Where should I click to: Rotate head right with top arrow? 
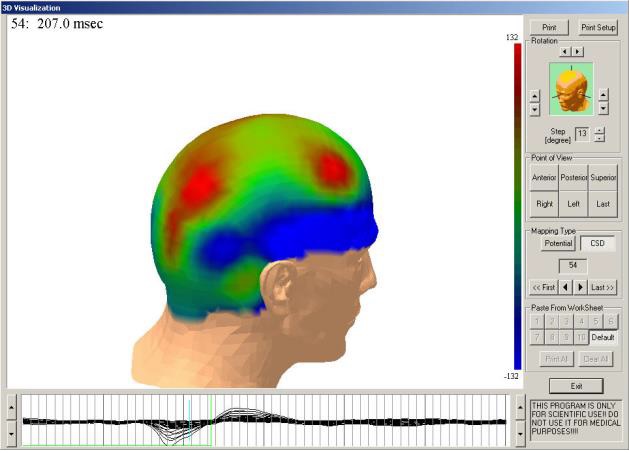click(x=577, y=51)
